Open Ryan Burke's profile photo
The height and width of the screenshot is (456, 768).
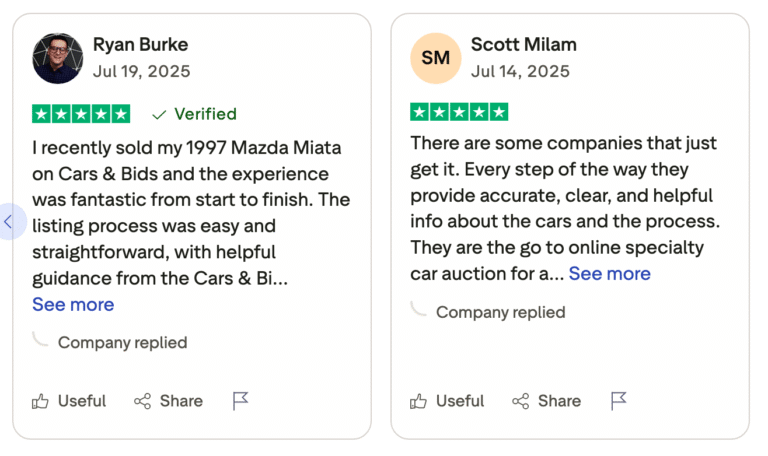click(57, 58)
